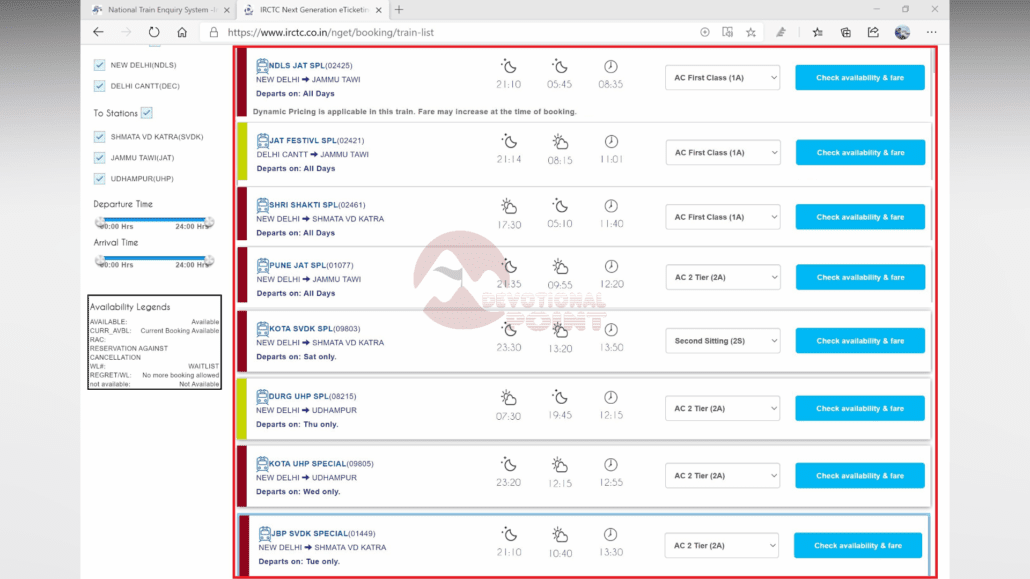Open class dropdown for SHRI SHAKTI SPL
The image size is (1030, 579).
(x=723, y=217)
